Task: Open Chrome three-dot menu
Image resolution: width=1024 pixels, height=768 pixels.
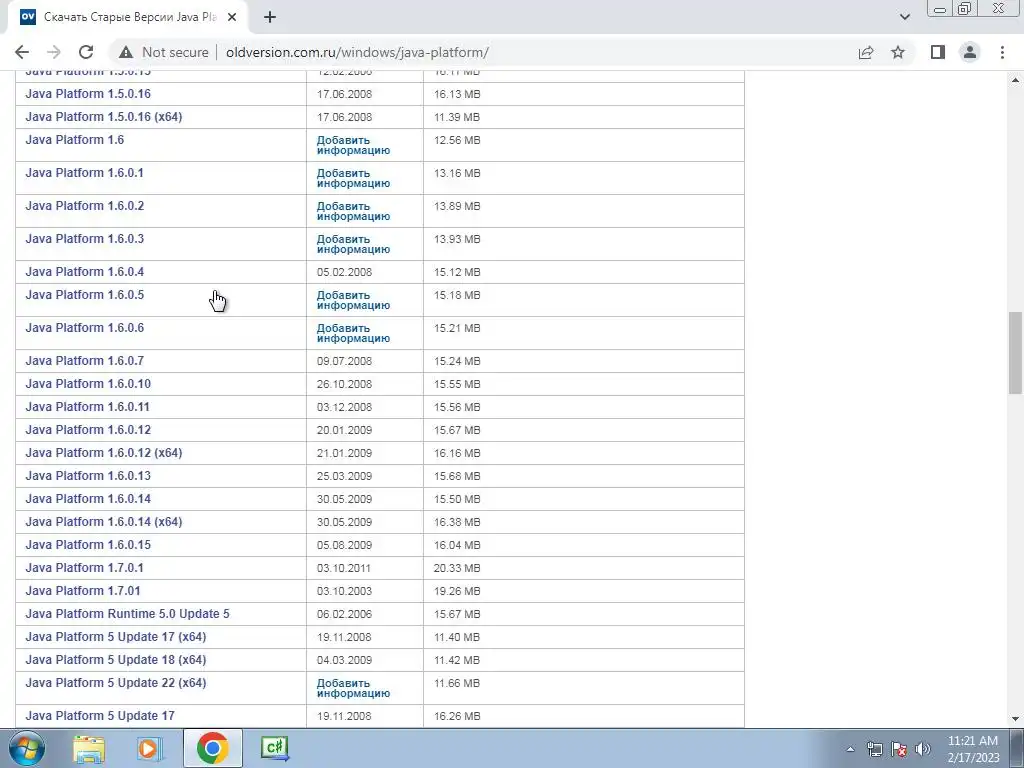Action: (x=1002, y=52)
